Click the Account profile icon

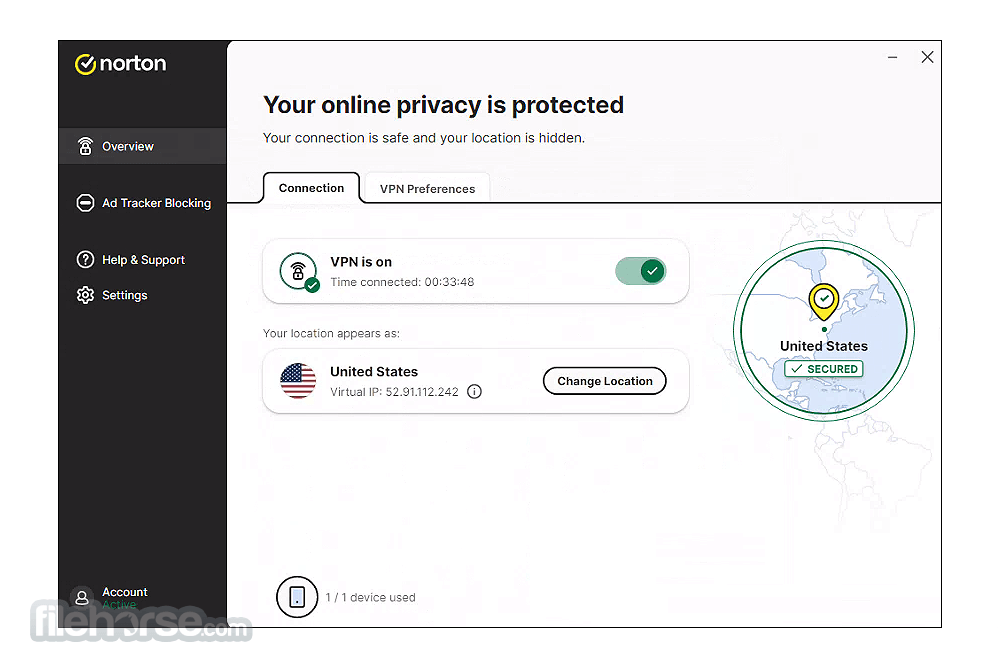pyautogui.click(x=82, y=597)
